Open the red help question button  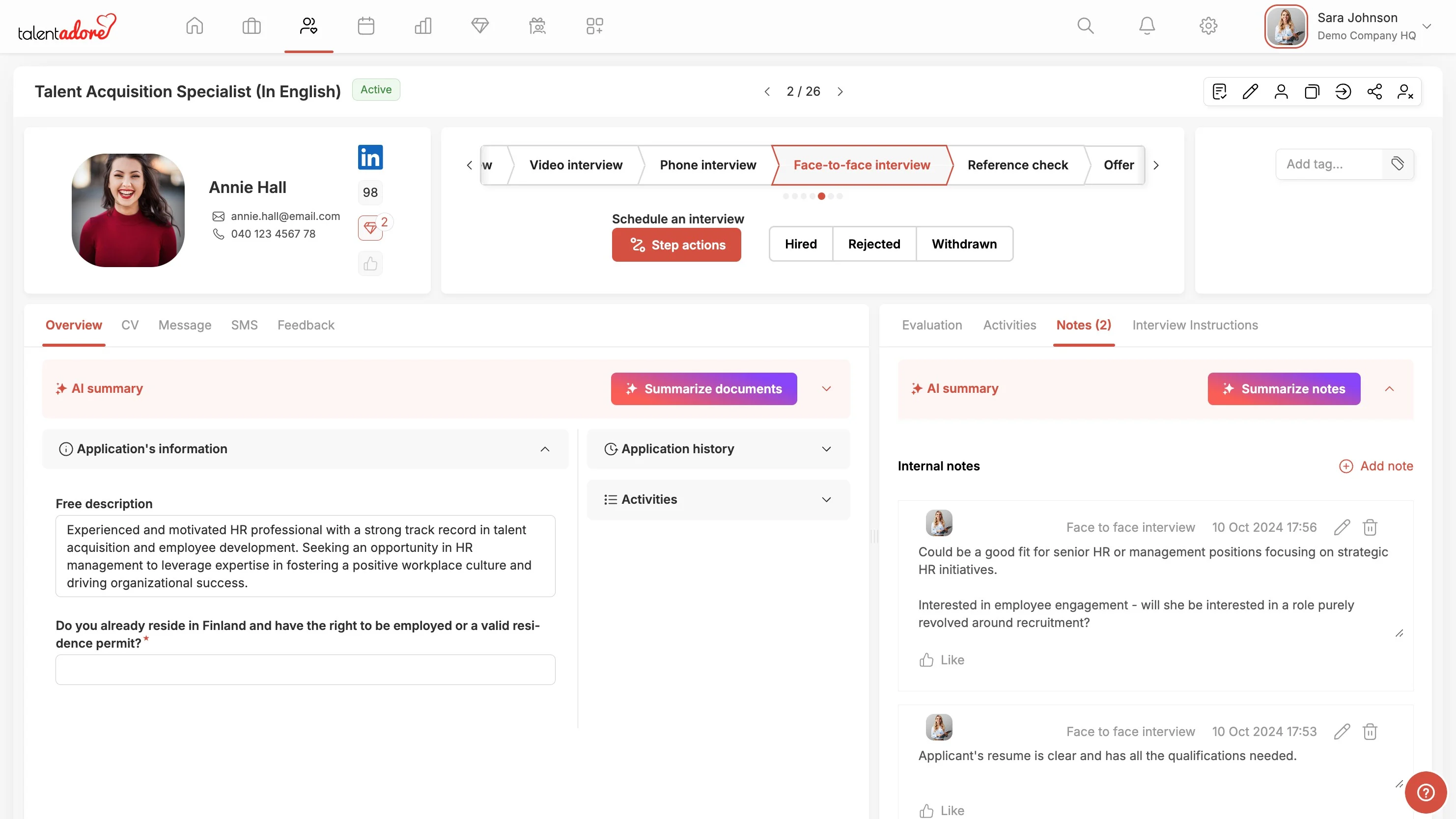point(1425,792)
